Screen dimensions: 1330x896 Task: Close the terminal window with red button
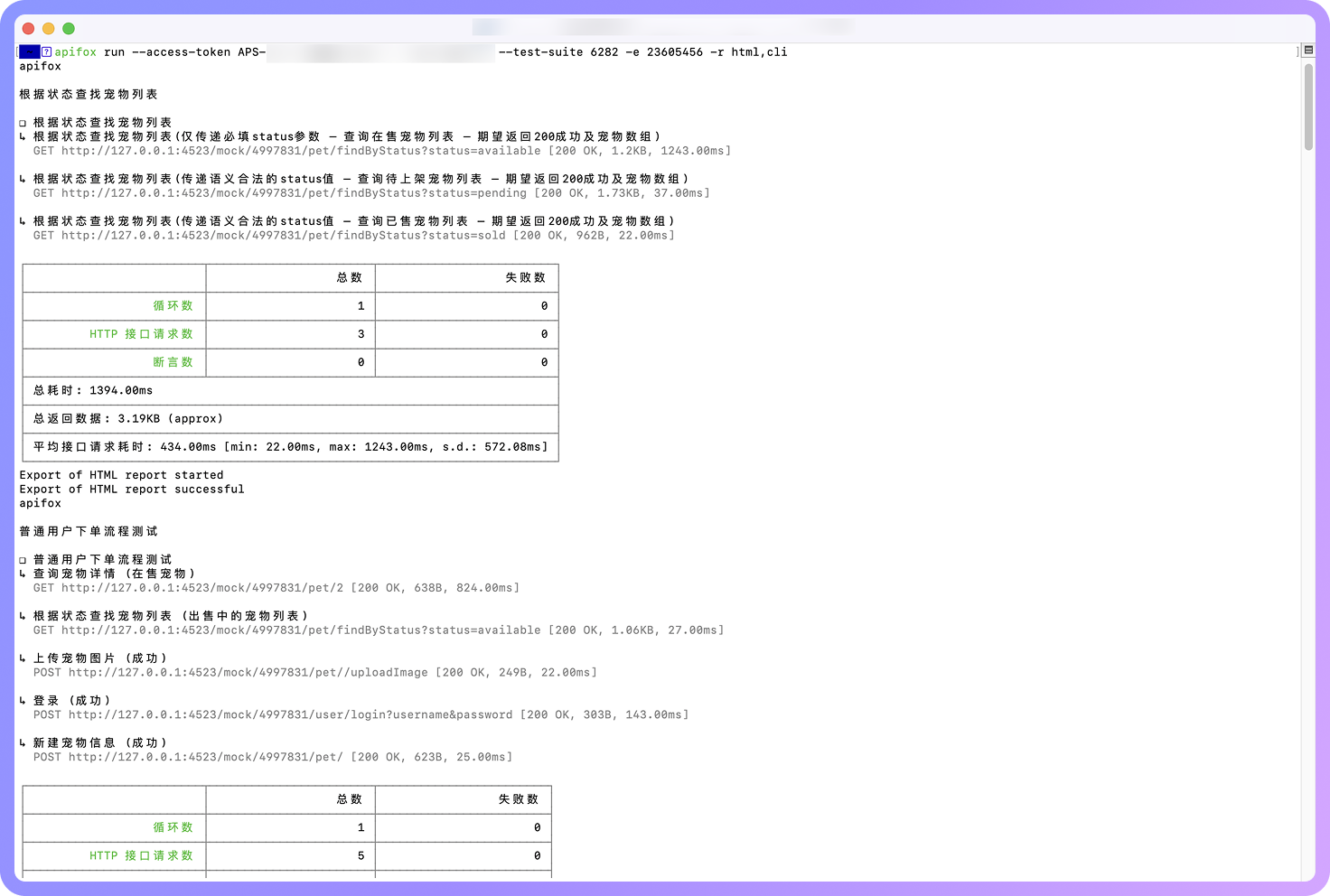click(x=28, y=29)
